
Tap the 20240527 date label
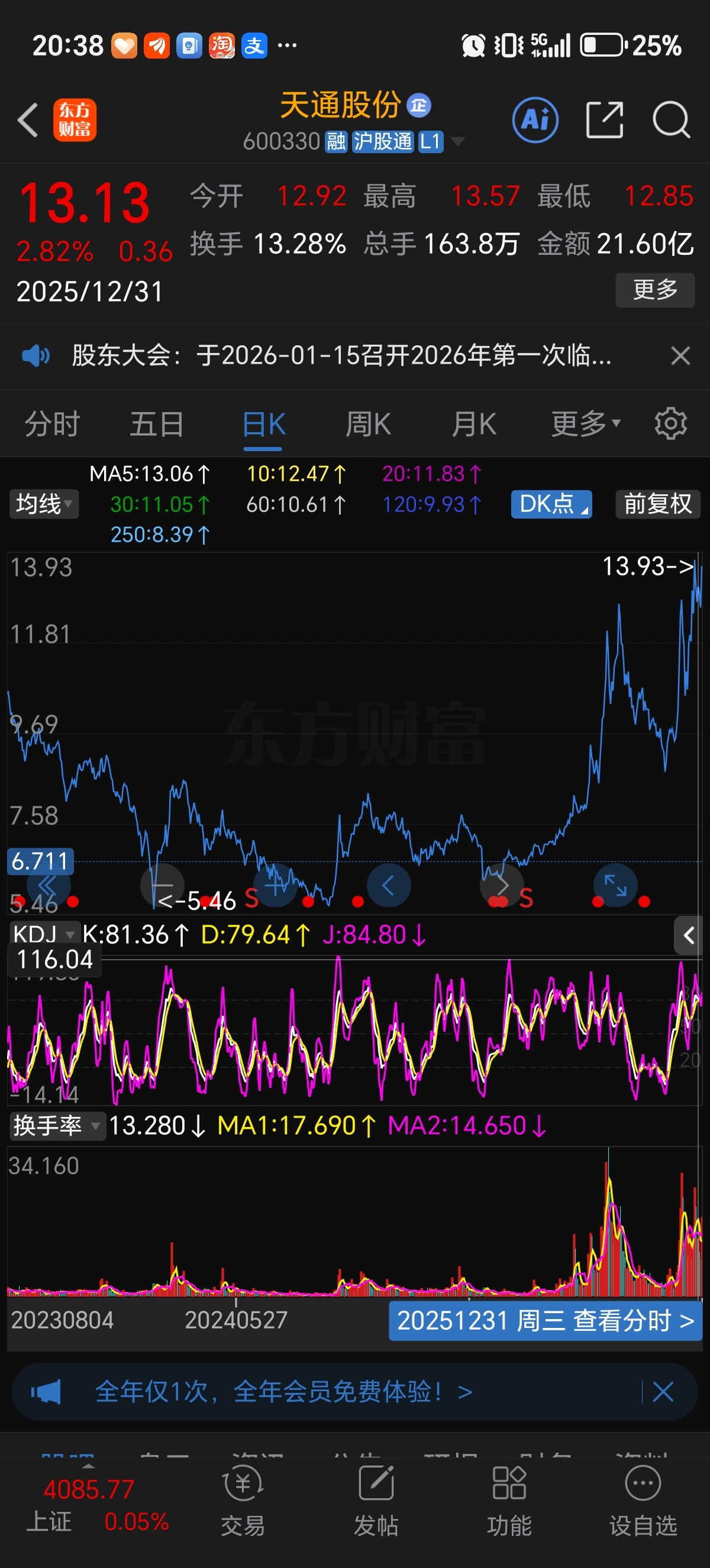(235, 1320)
